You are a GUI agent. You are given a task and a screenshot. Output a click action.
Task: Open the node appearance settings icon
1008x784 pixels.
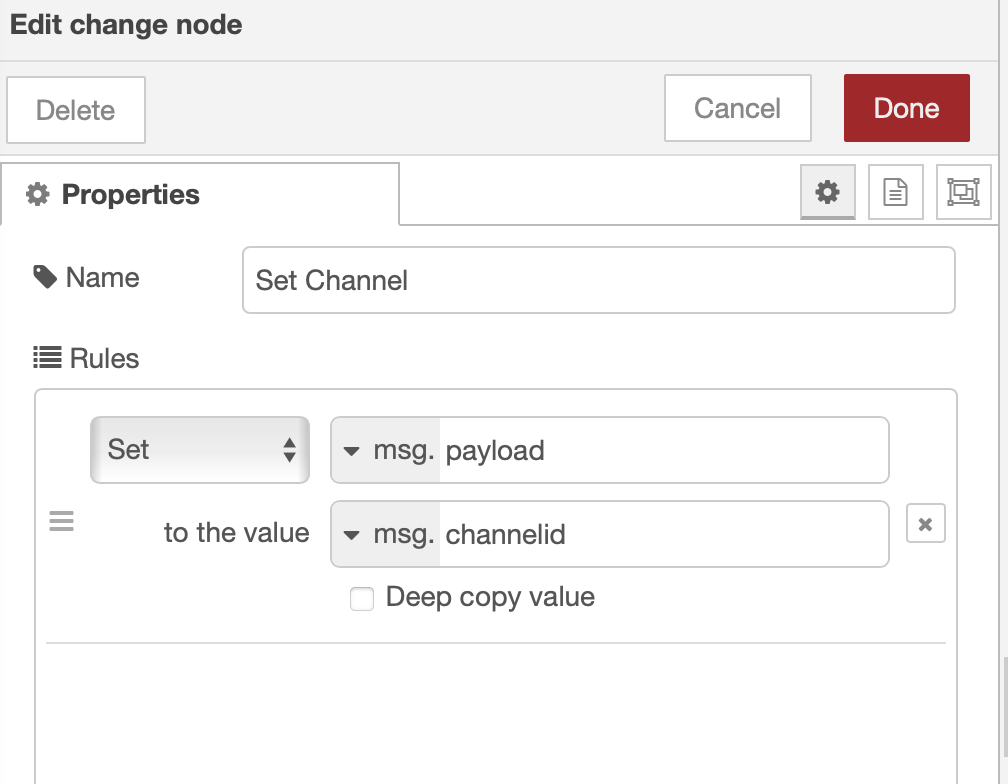pos(963,192)
